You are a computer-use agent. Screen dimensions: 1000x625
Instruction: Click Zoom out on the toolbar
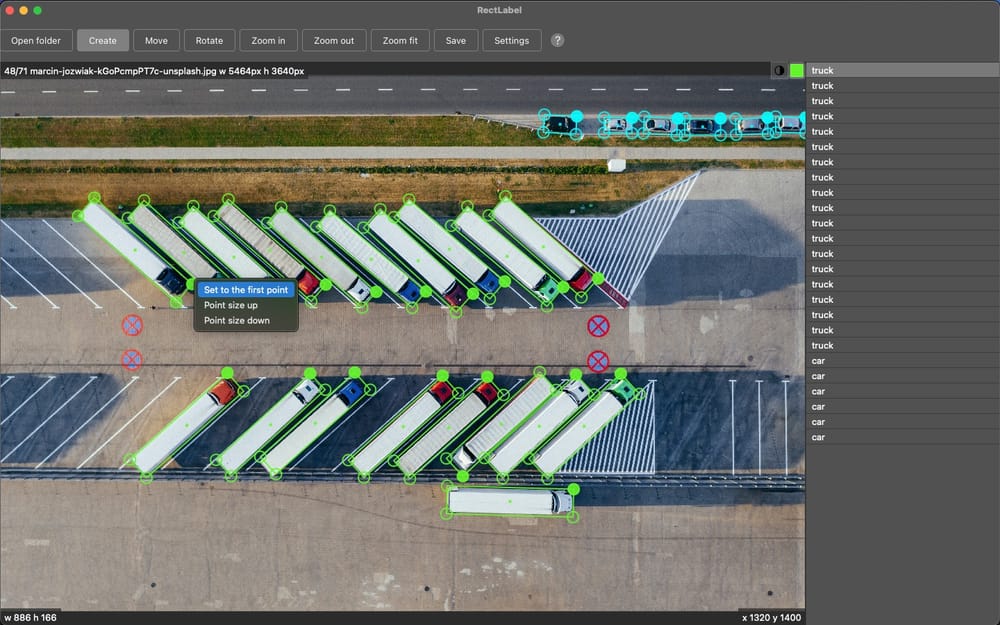pos(334,41)
